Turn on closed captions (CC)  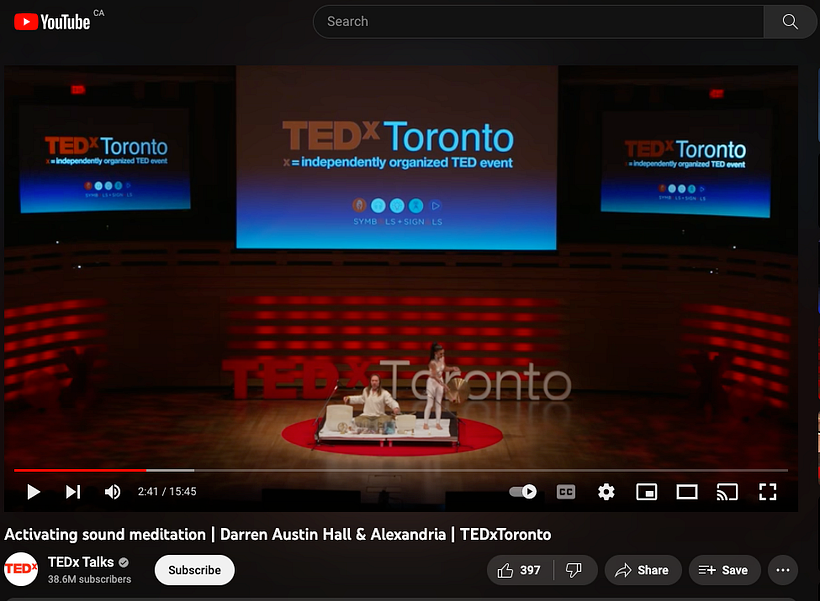click(x=566, y=492)
